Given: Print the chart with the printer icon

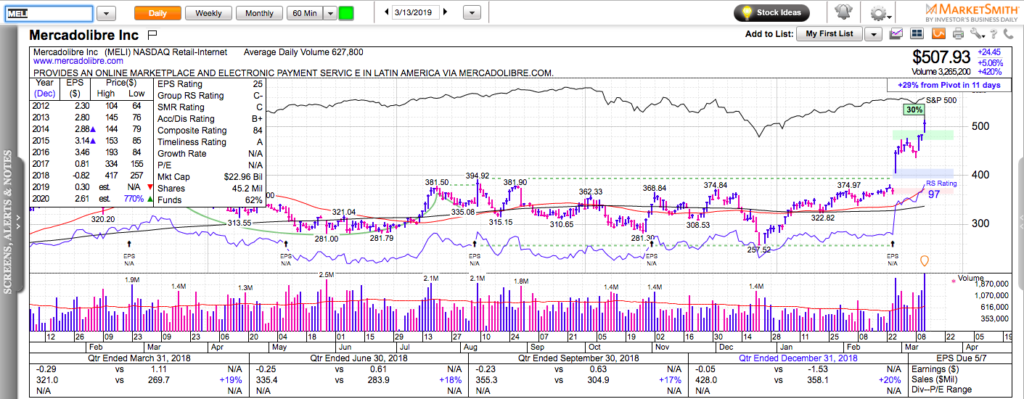Looking at the screenshot, I should [x=958, y=34].
